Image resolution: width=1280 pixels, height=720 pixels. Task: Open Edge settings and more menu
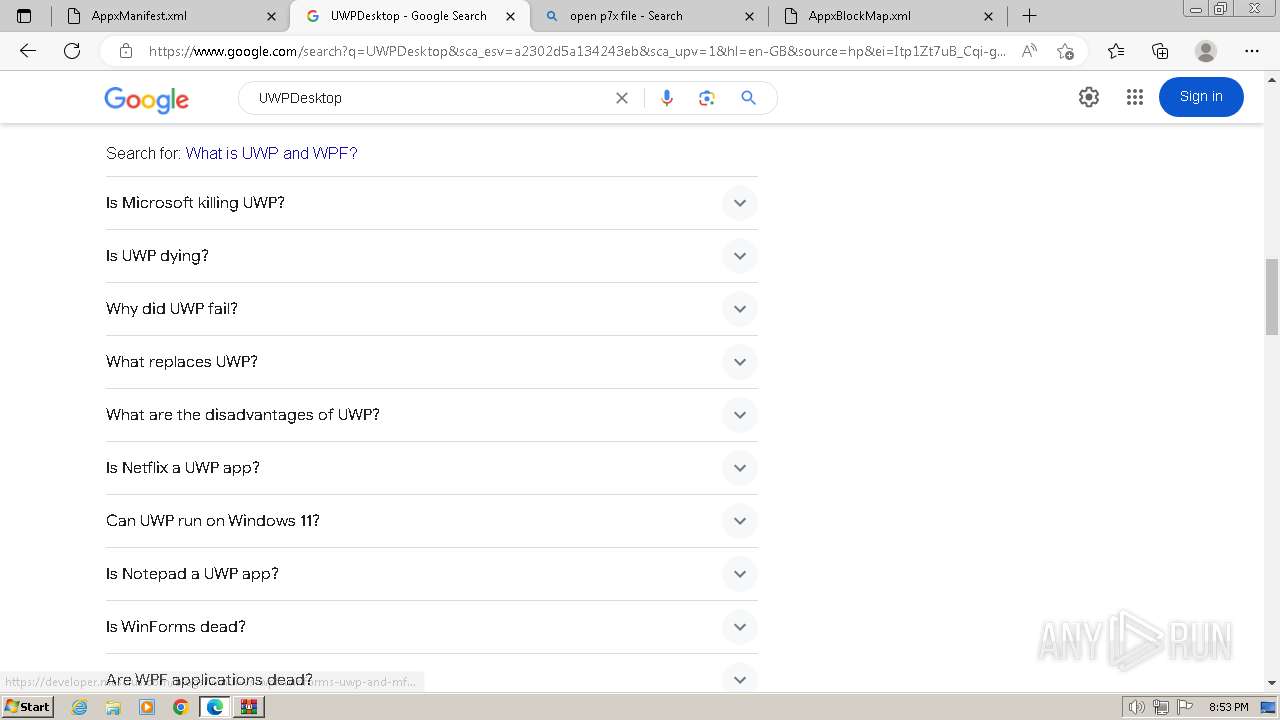pos(1252,51)
